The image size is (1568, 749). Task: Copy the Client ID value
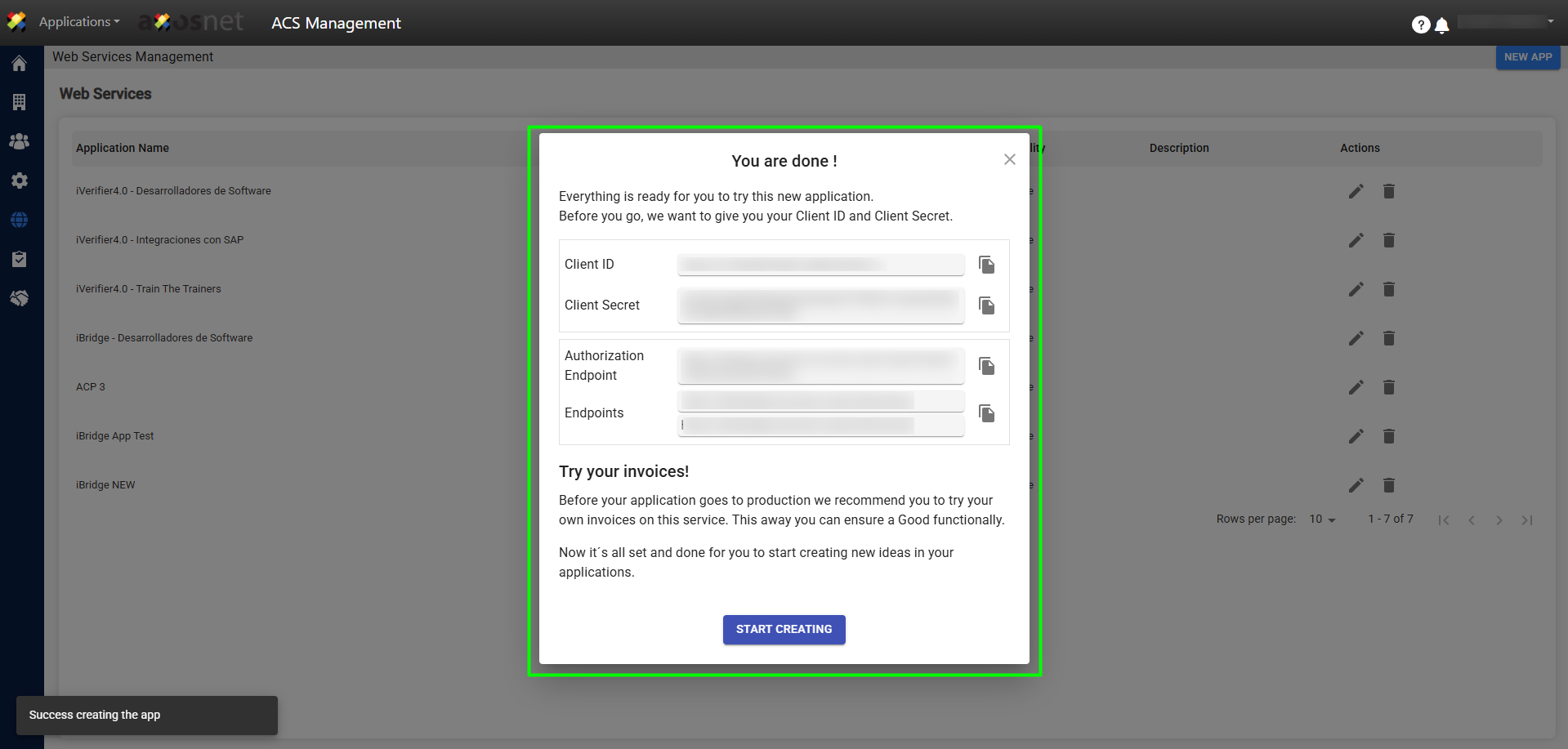tap(986, 265)
